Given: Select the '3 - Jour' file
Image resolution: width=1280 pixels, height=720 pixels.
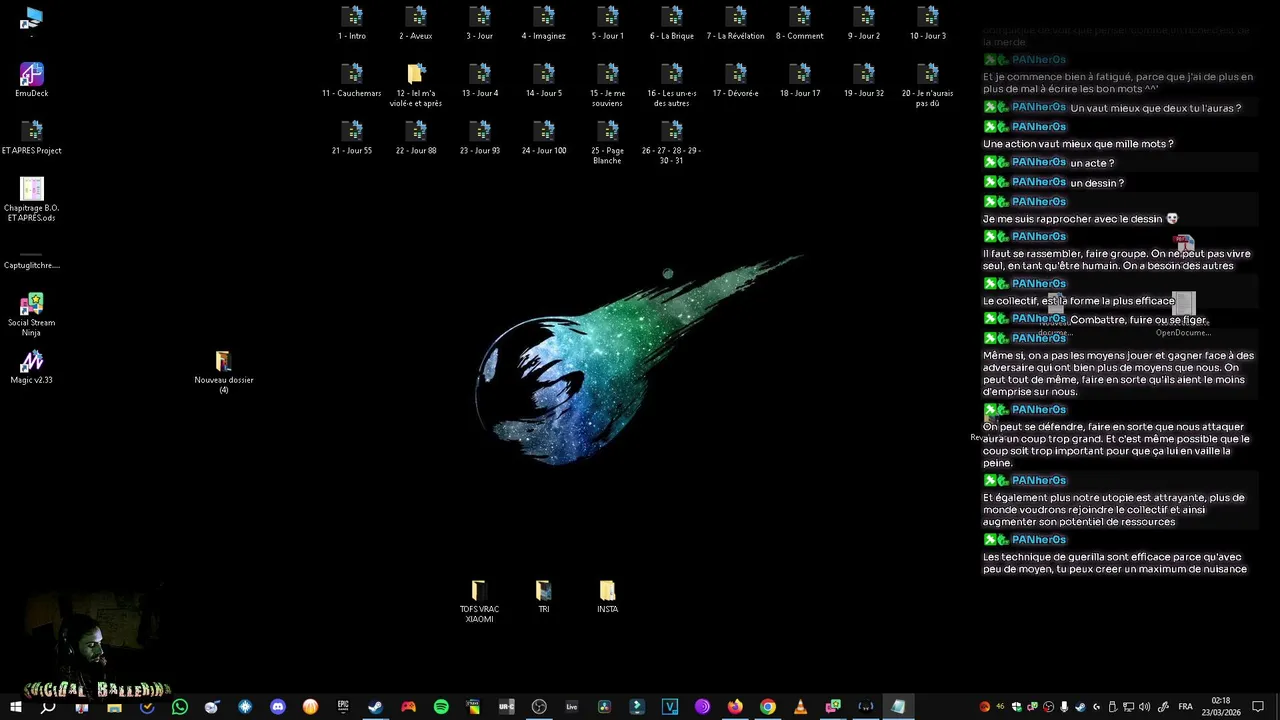Looking at the screenshot, I should (x=480, y=24).
